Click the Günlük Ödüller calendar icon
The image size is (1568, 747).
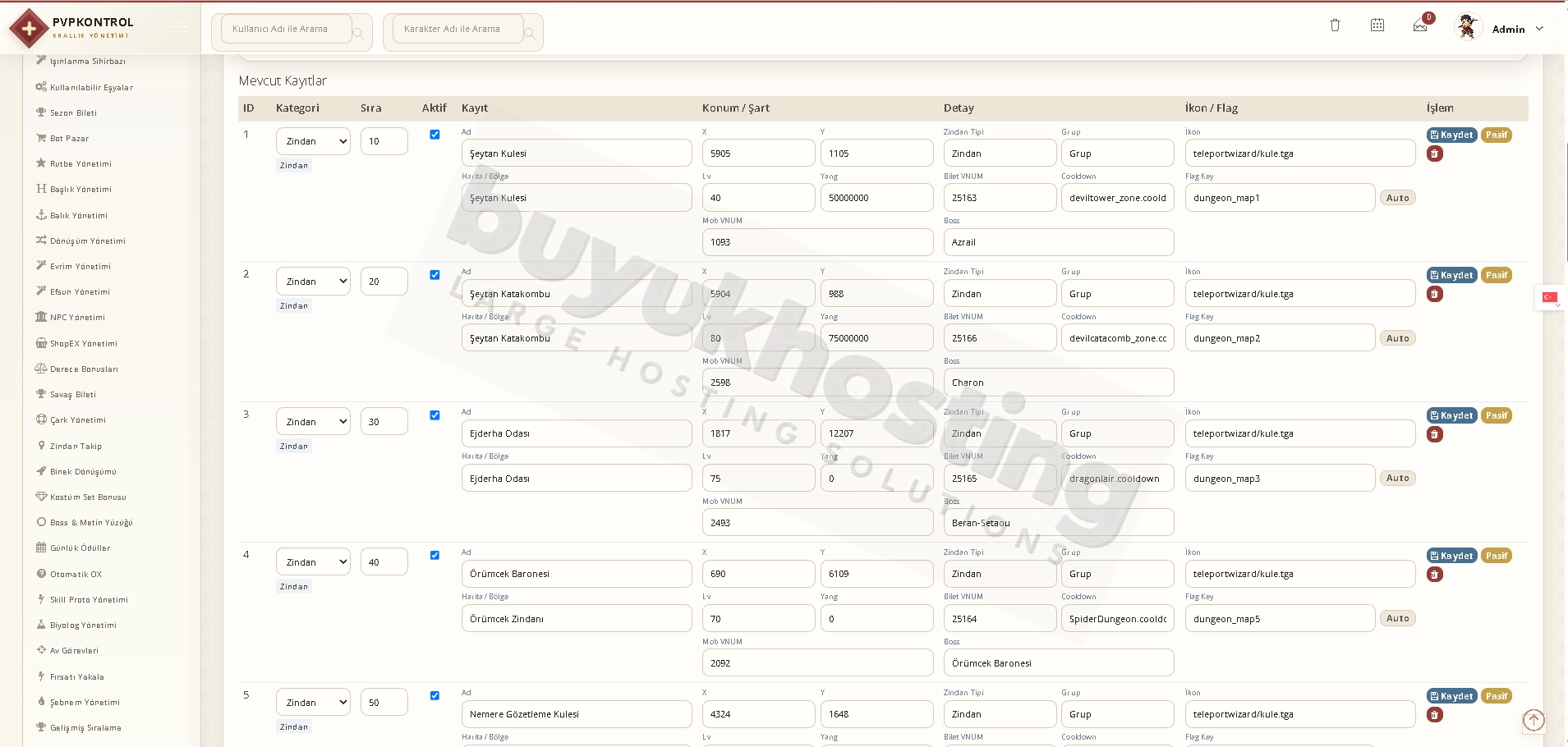point(41,548)
